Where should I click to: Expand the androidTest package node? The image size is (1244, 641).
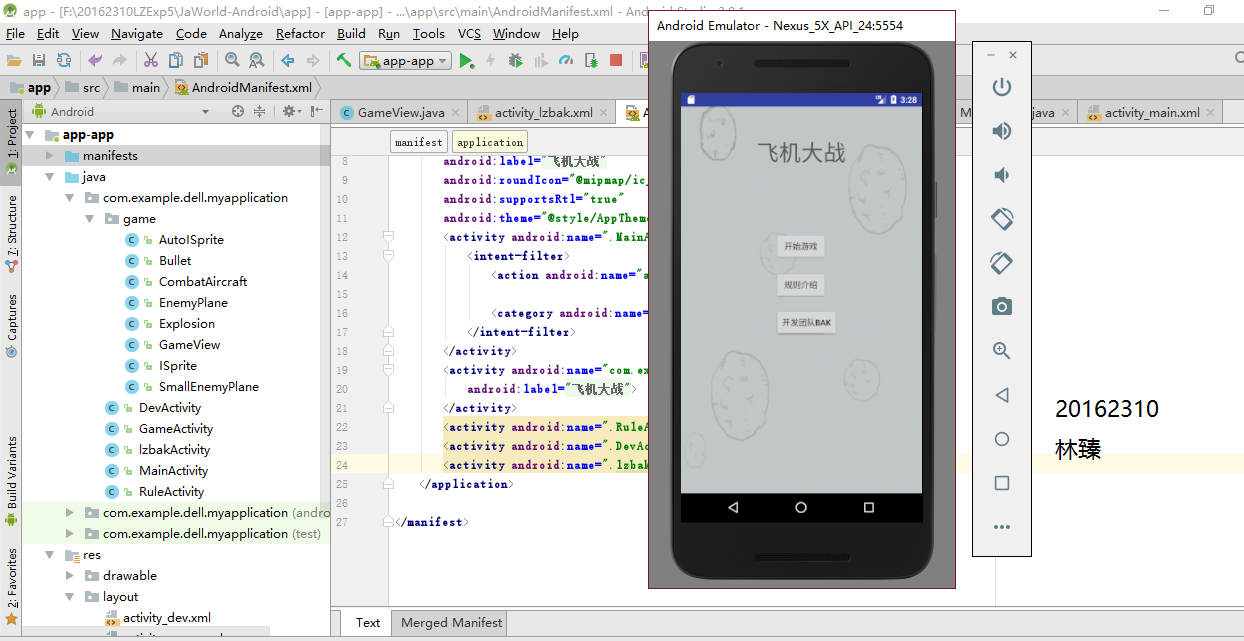click(69, 513)
